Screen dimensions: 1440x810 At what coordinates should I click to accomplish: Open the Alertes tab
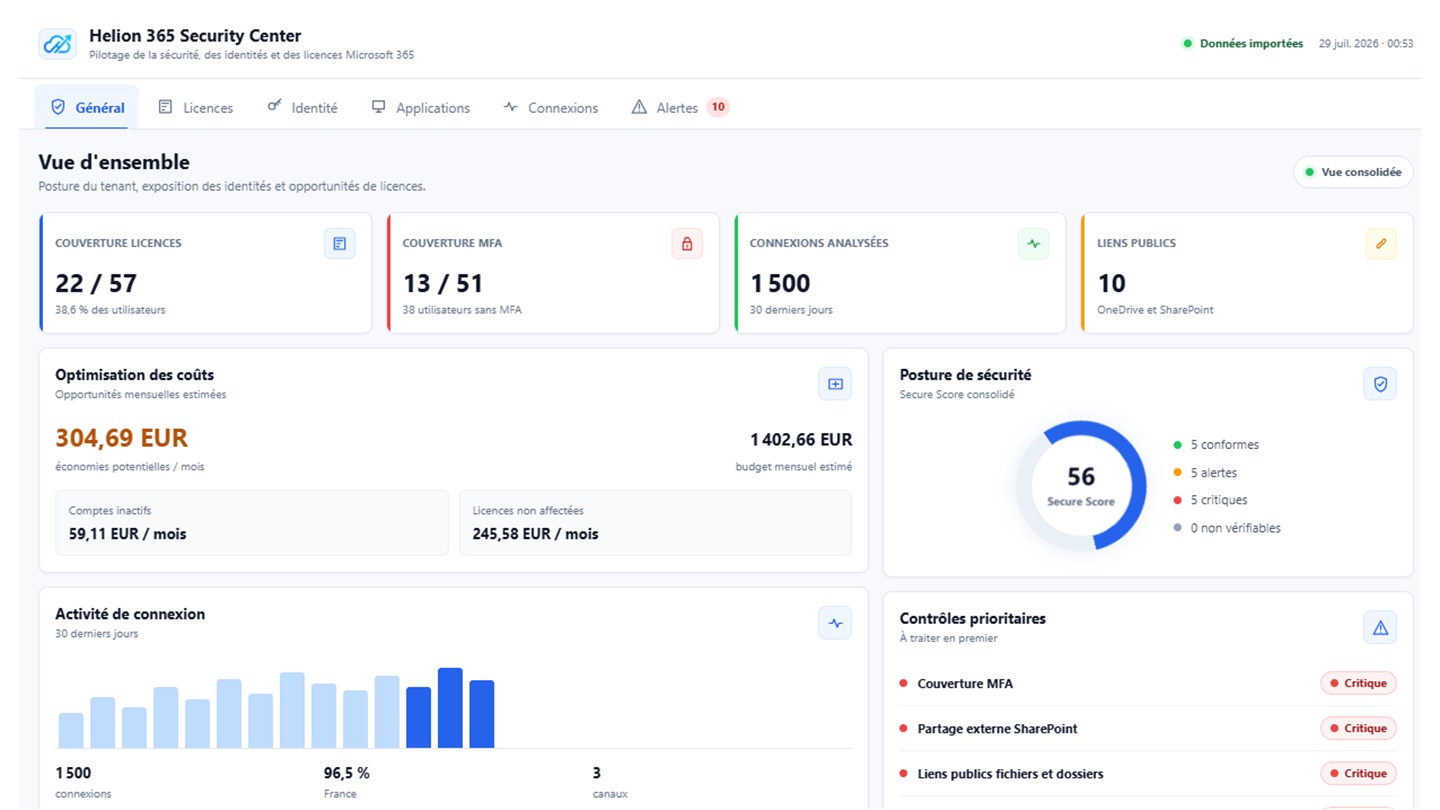pos(680,108)
